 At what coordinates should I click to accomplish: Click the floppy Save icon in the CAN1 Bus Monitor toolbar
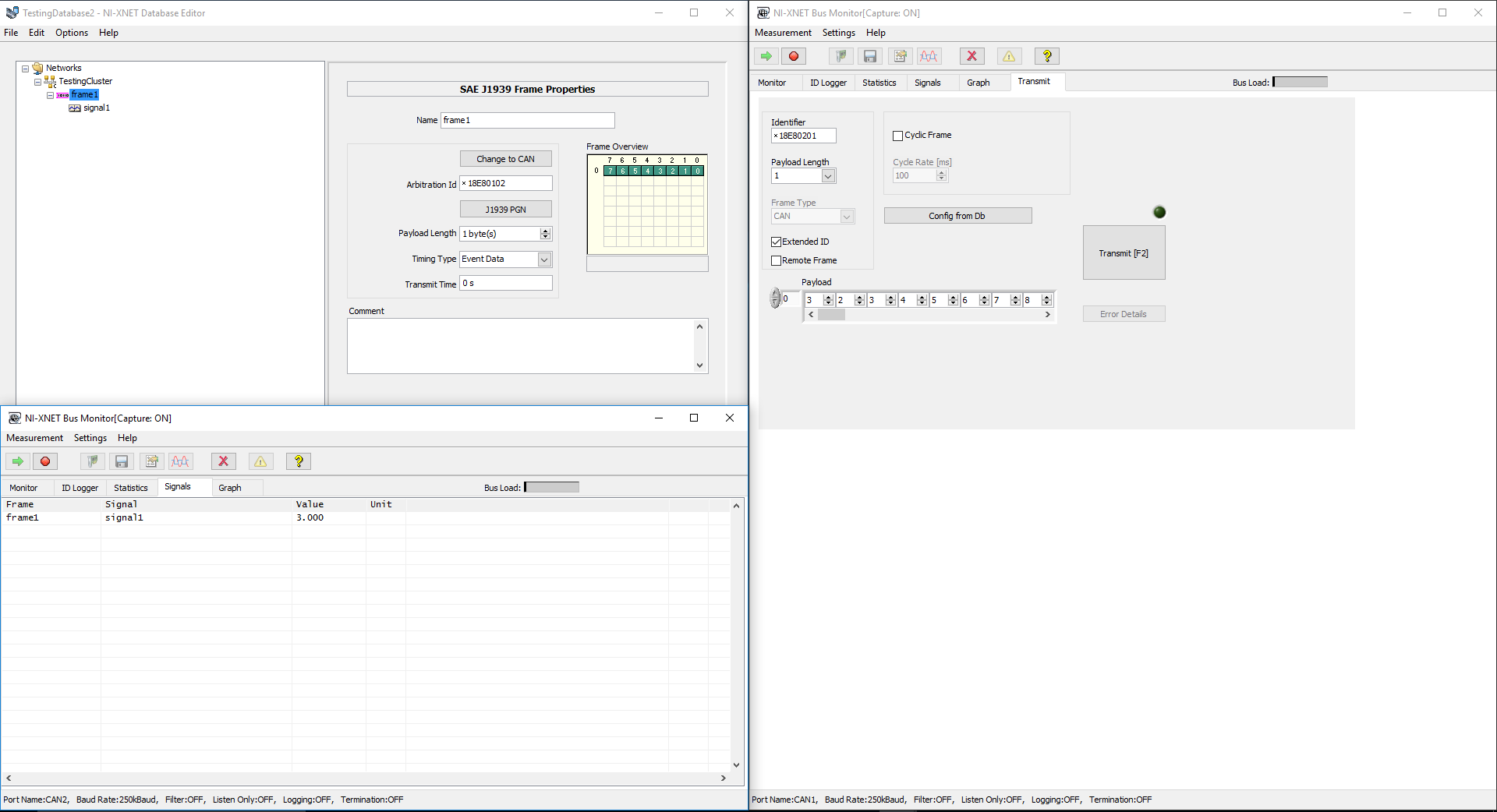click(x=870, y=56)
